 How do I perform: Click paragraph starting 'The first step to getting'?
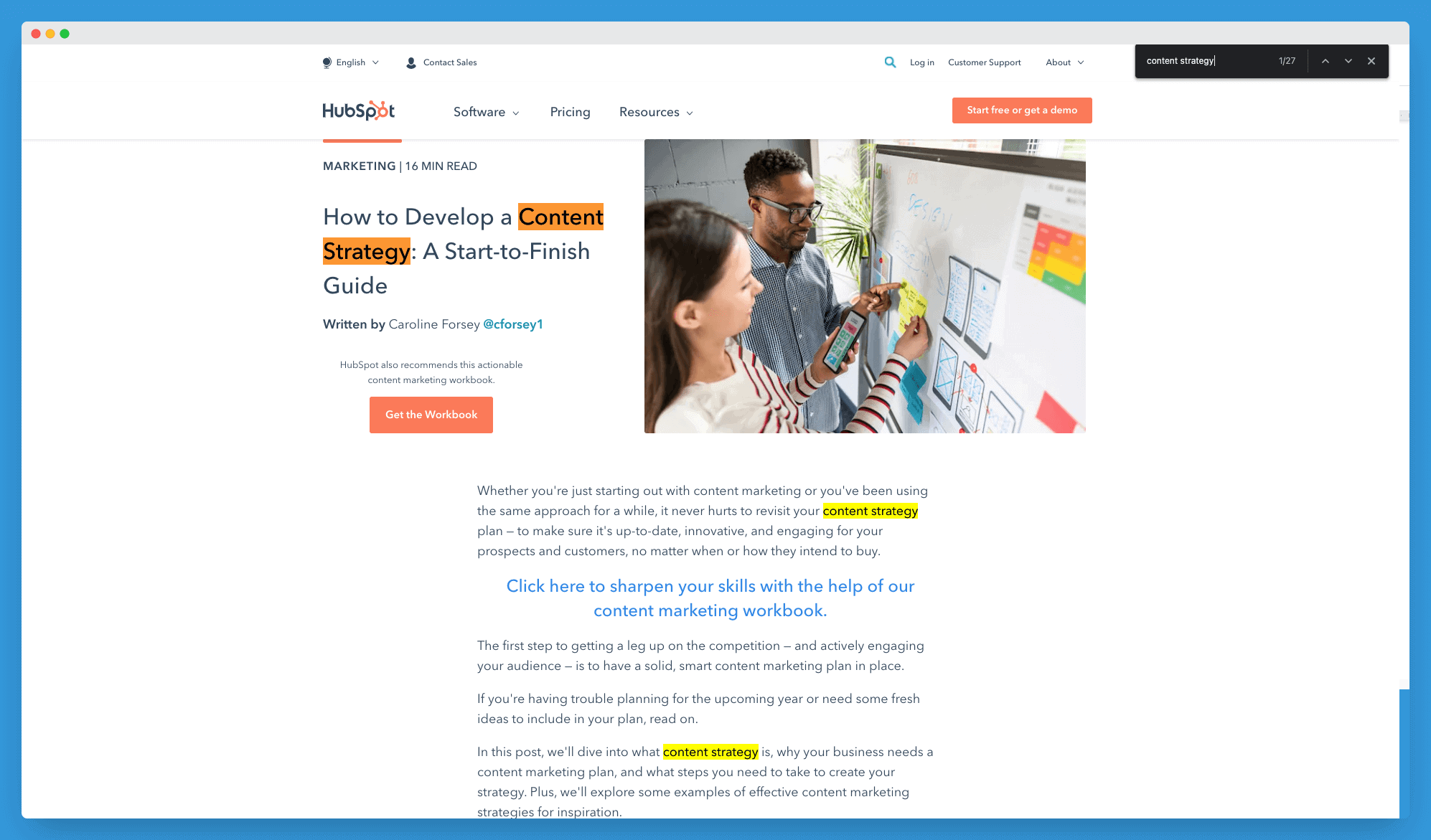tap(700, 656)
